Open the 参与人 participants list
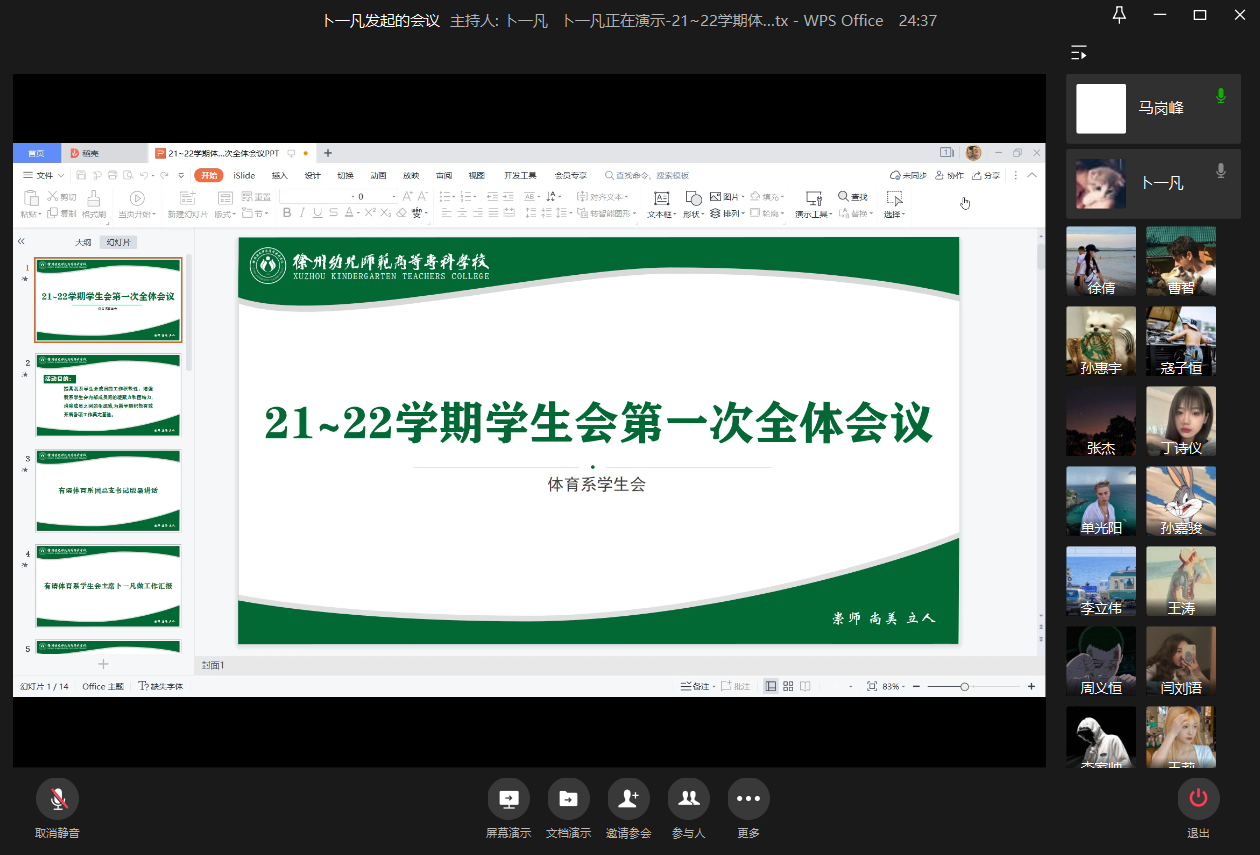Image resolution: width=1260 pixels, height=855 pixels. tap(688, 799)
